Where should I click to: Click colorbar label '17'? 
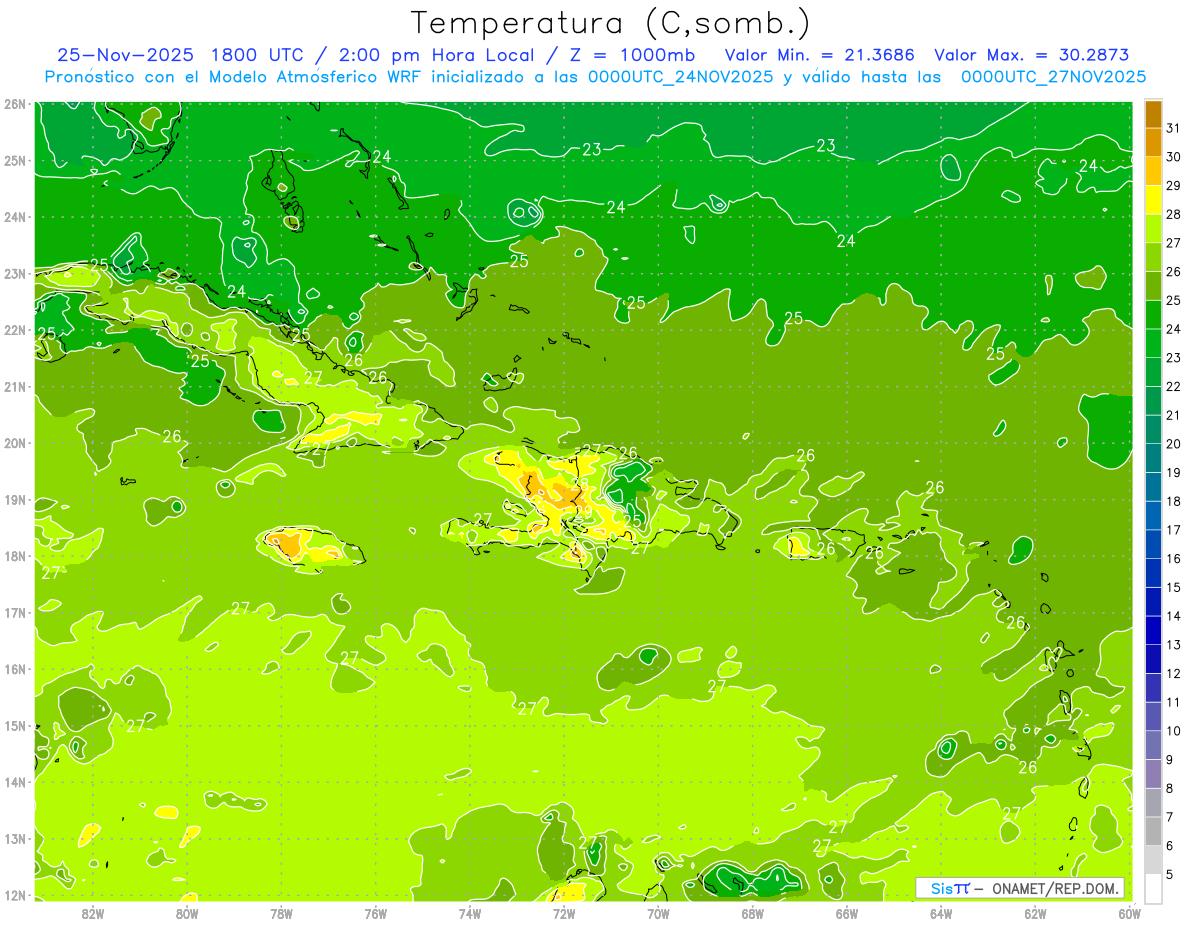1173,530
